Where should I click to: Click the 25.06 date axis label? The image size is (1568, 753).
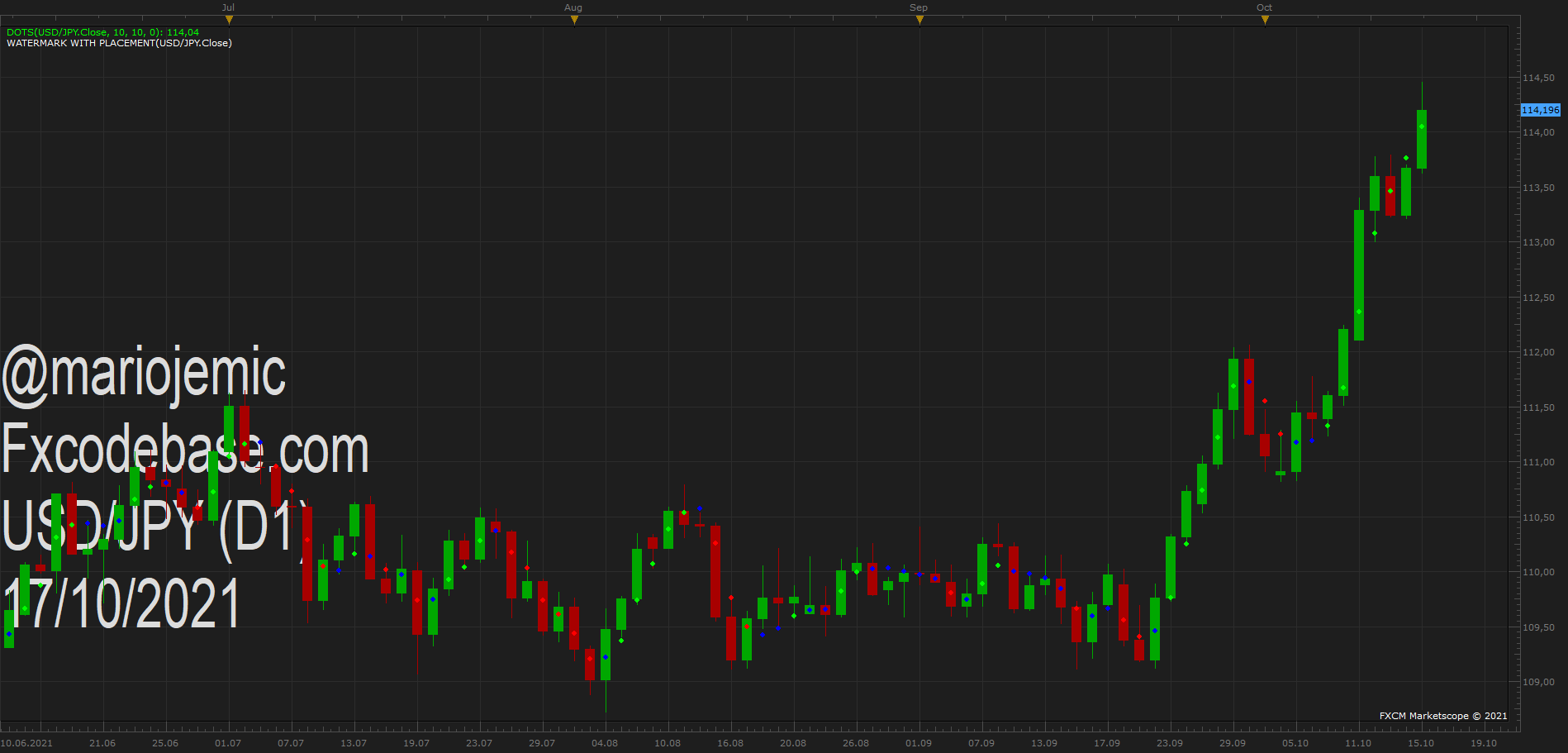click(165, 743)
